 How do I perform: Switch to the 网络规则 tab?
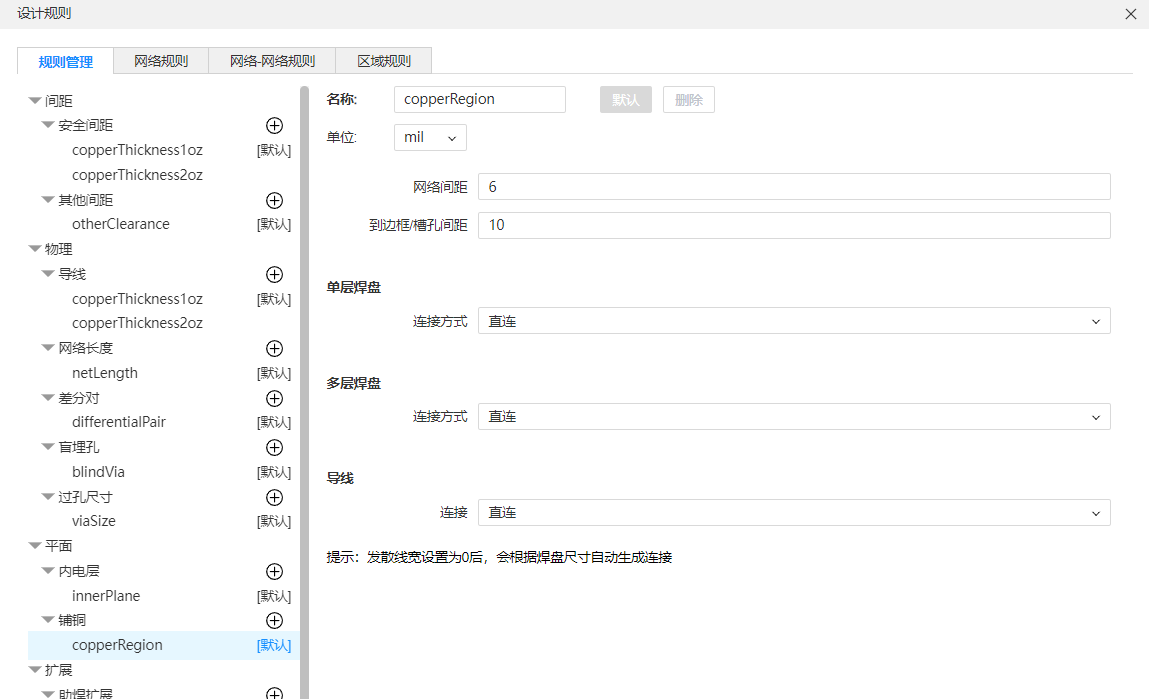pos(161,61)
